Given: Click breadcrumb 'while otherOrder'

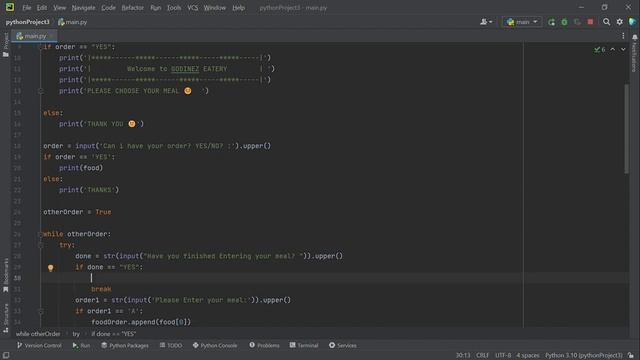Looking at the screenshot, I should 38,334.
